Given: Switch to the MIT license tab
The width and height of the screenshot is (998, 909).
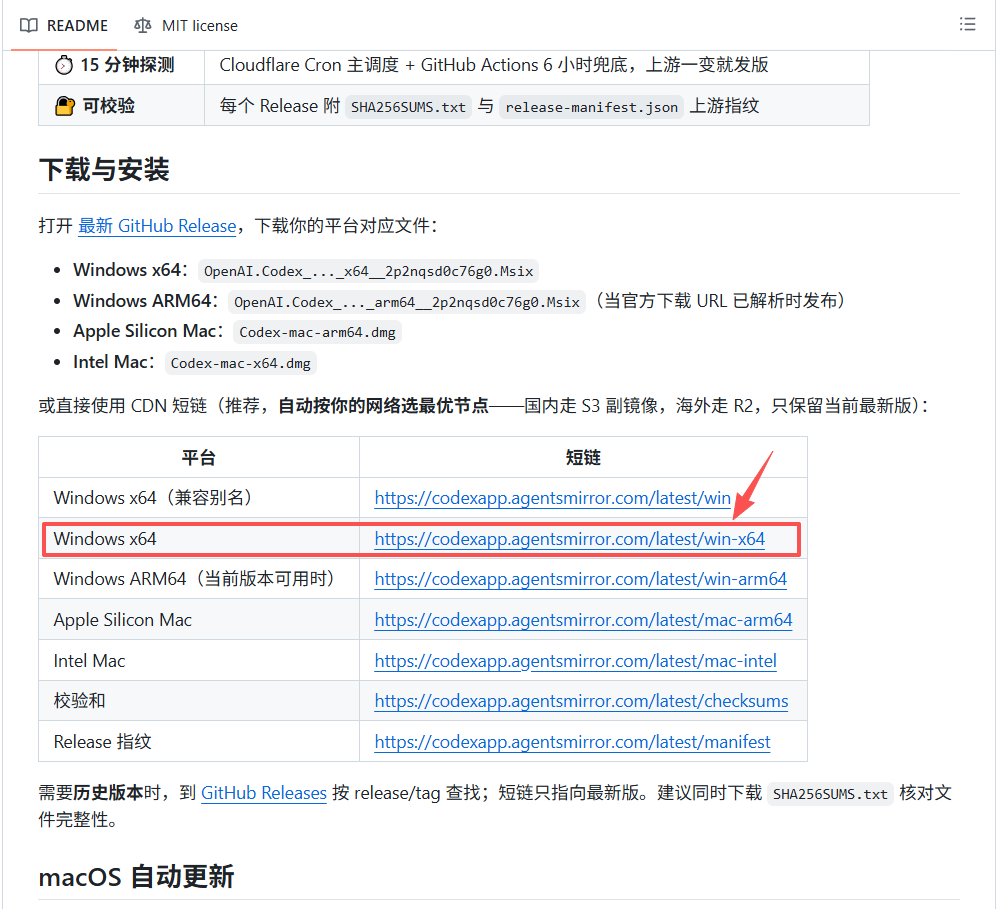Looking at the screenshot, I should [x=186, y=25].
